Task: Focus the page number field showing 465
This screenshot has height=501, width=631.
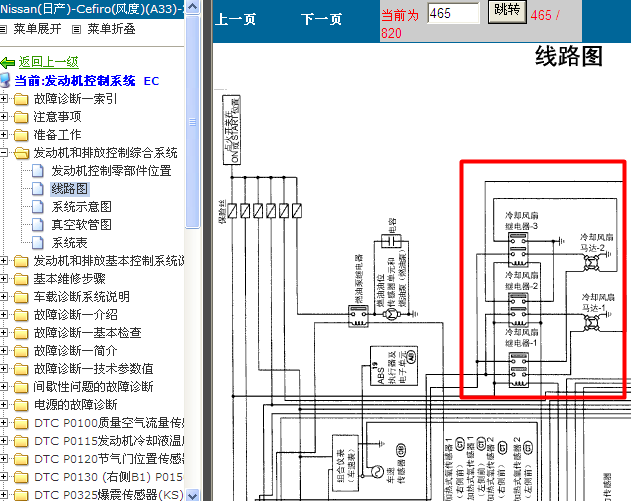Action: (453, 13)
